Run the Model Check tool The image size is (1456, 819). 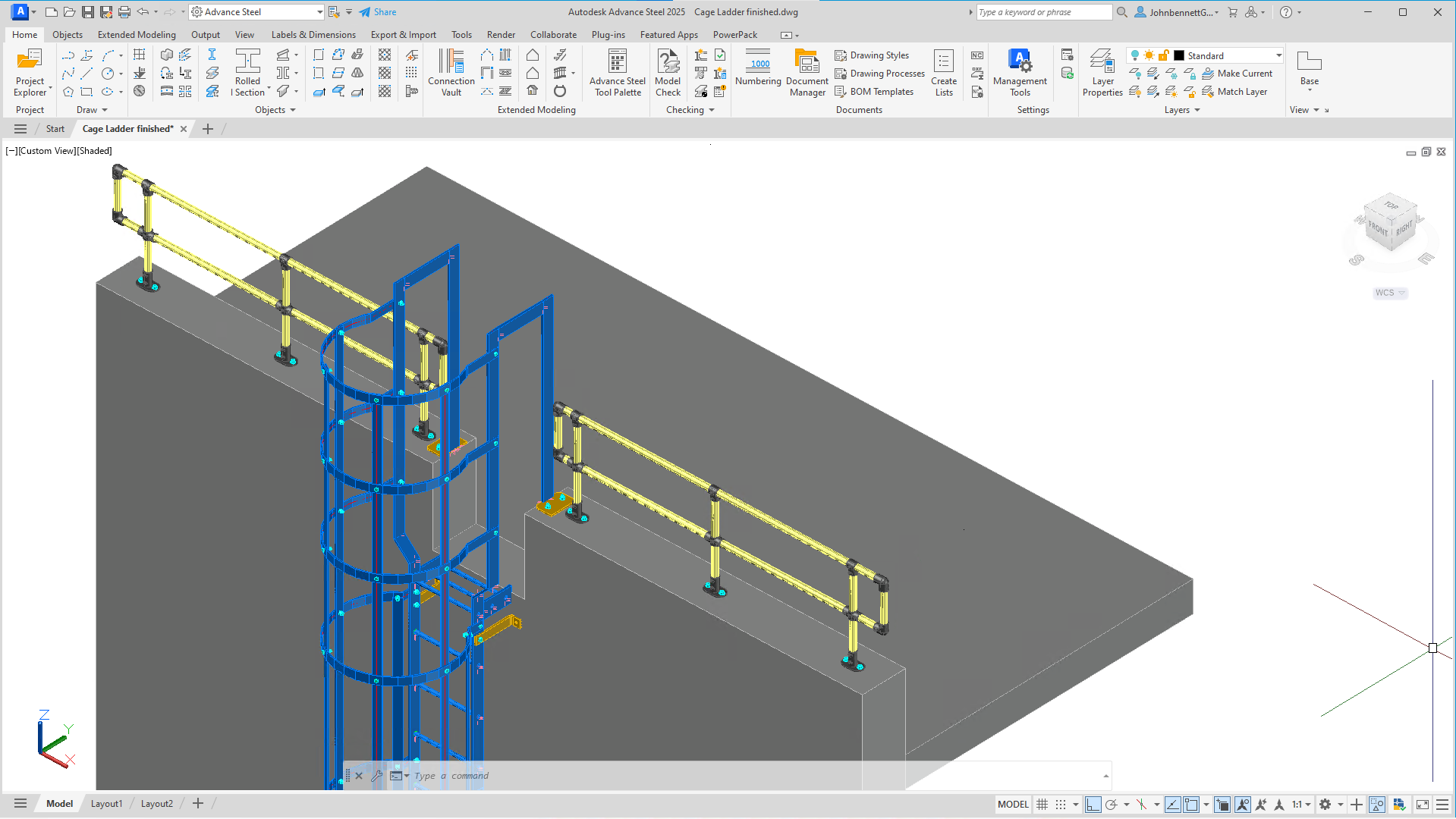(x=668, y=73)
